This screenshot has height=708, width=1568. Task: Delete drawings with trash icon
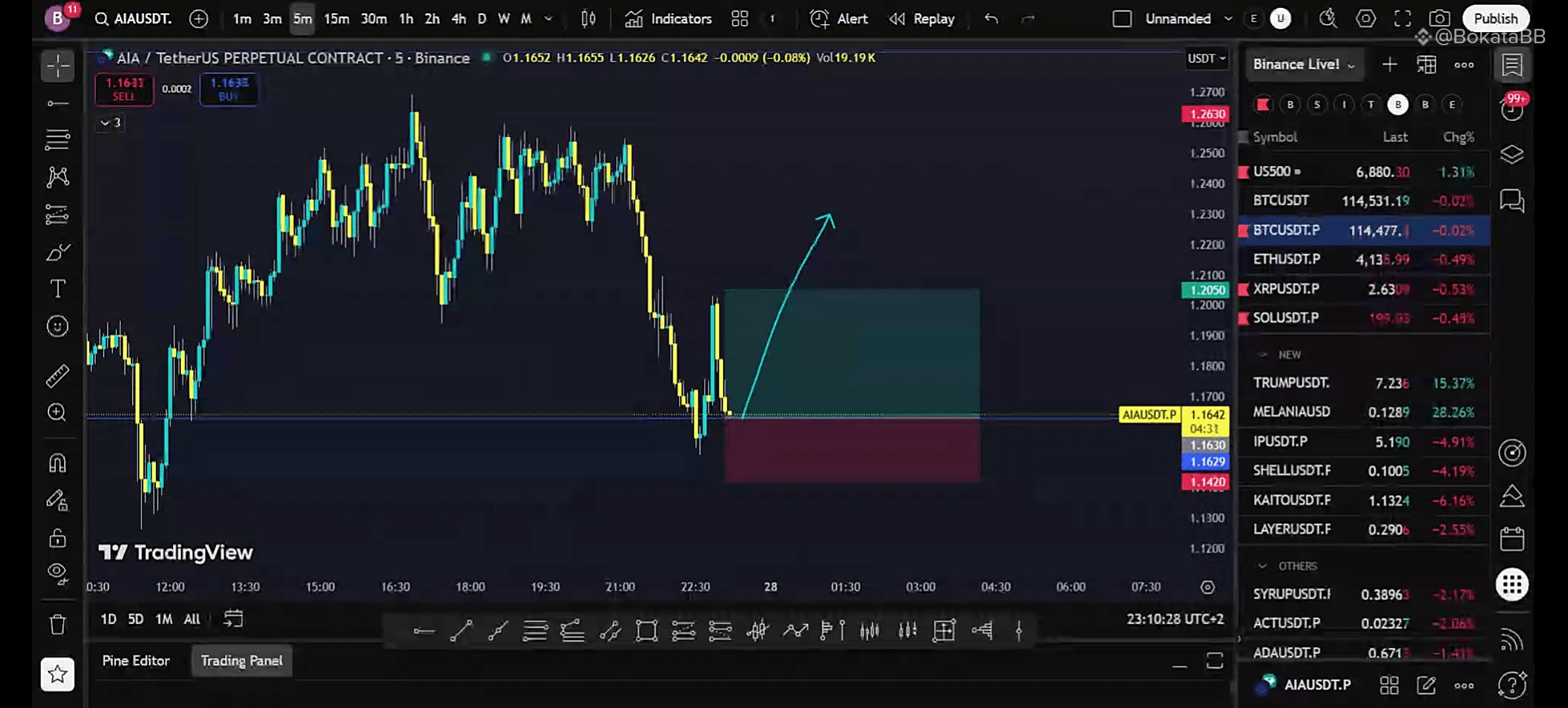point(58,624)
